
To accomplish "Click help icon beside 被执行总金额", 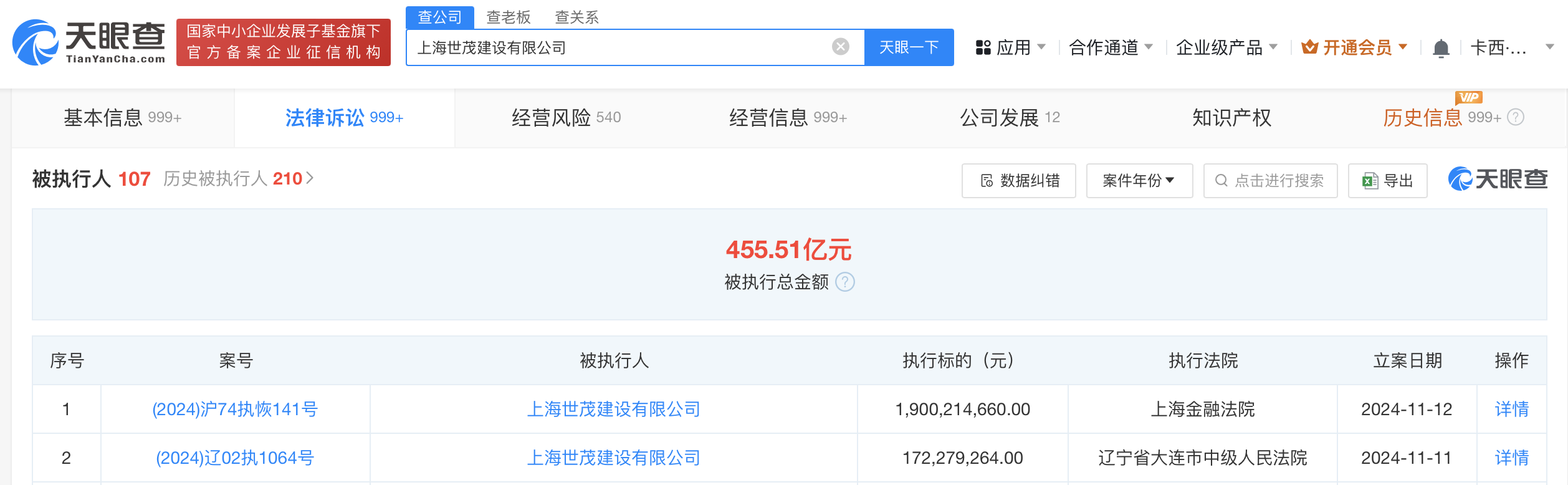I will 845,282.
